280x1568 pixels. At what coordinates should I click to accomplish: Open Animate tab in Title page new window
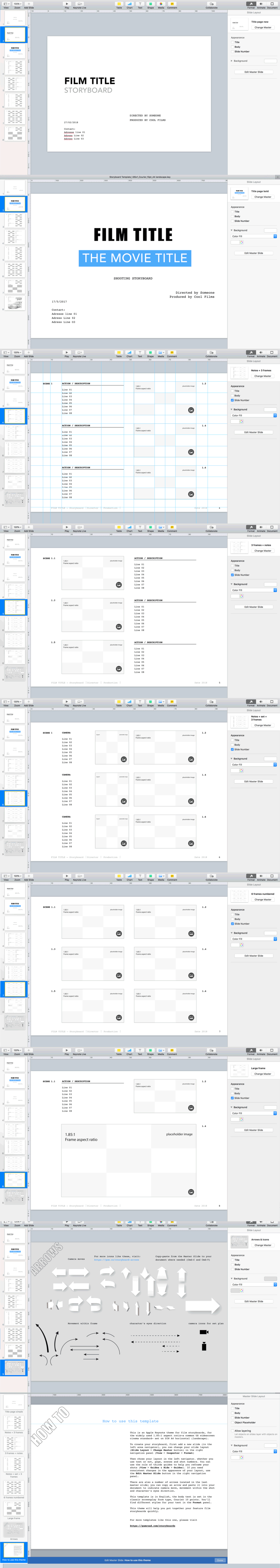click(261, 4)
